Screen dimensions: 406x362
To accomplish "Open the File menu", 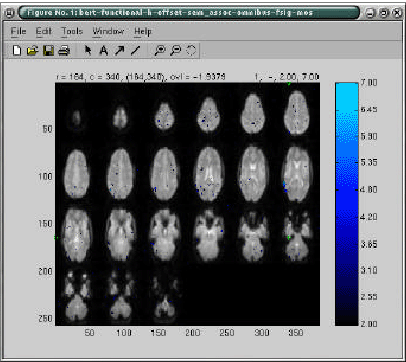I will [18, 31].
